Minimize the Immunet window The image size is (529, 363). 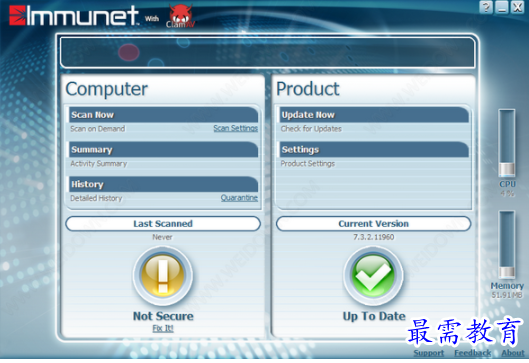(501, 7)
